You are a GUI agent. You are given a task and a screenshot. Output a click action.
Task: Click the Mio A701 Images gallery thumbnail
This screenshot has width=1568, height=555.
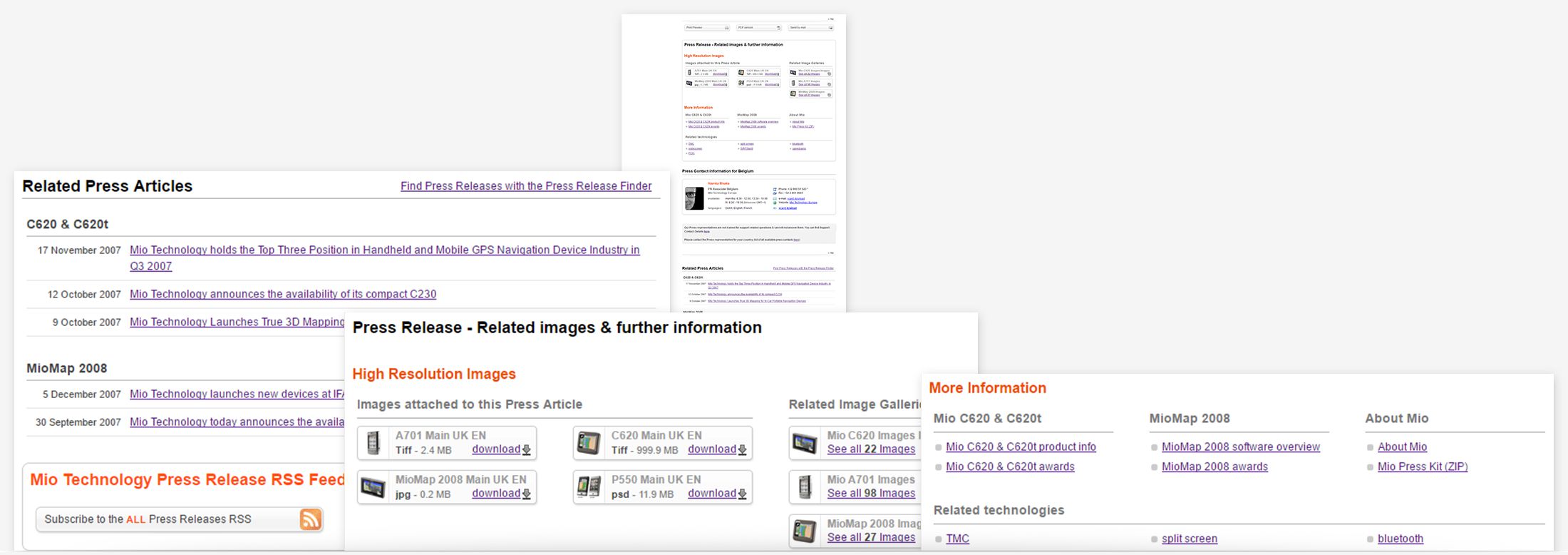pos(805,487)
